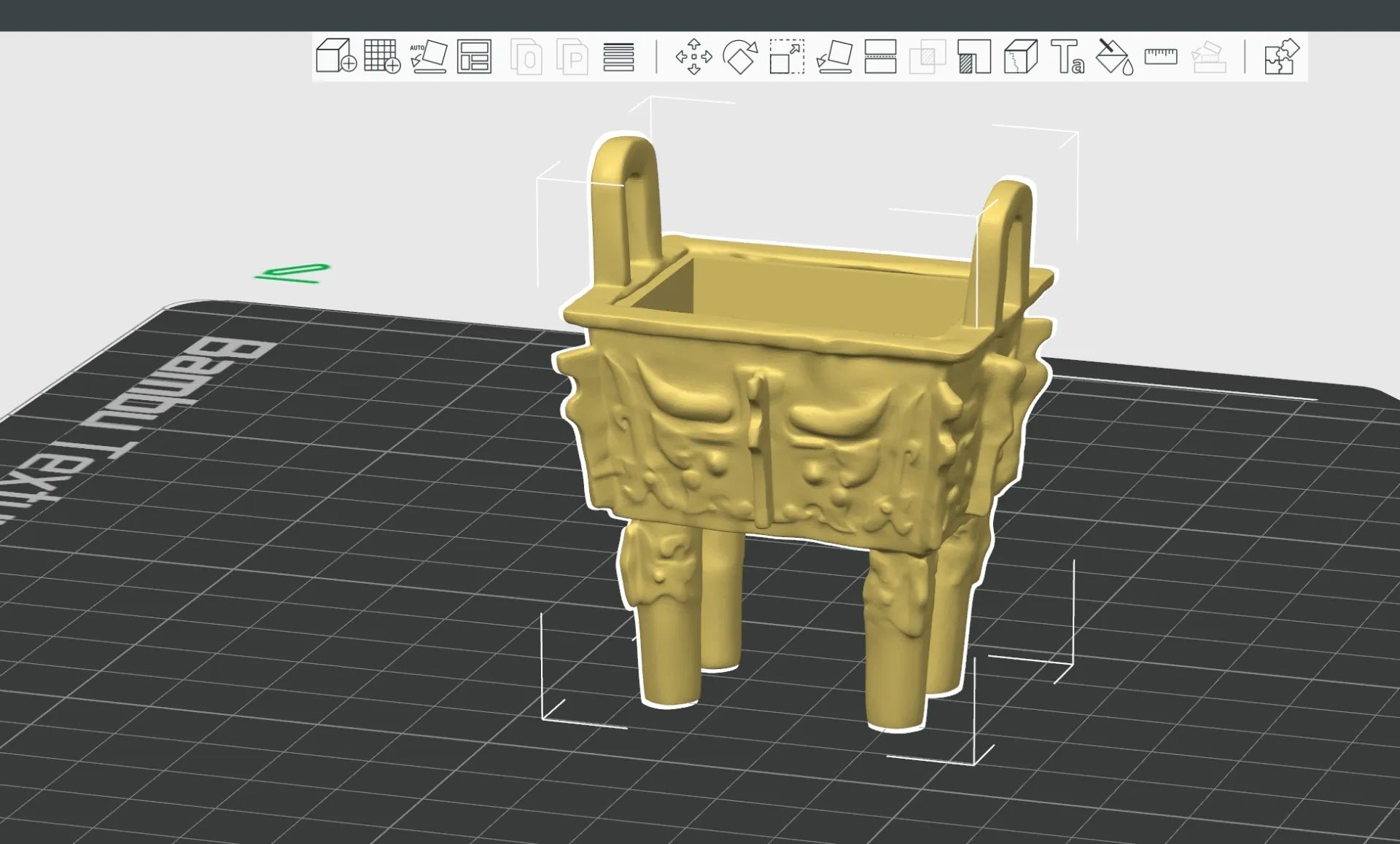Select the Rotate tool
The width and height of the screenshot is (1400, 844).
pos(740,56)
